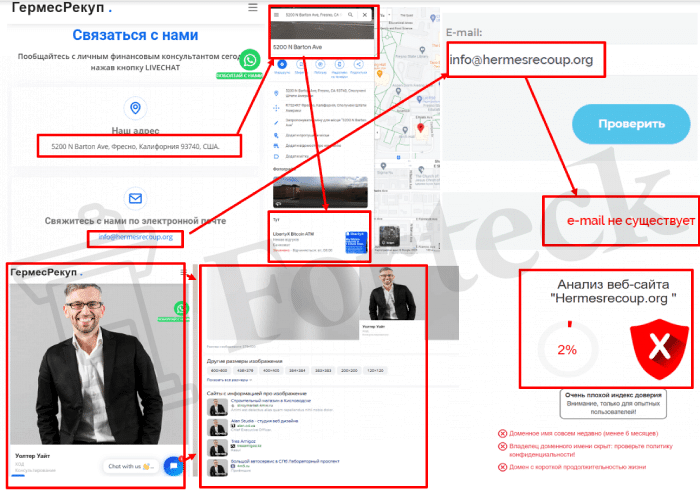Click the envelope email icon

(x=135, y=198)
